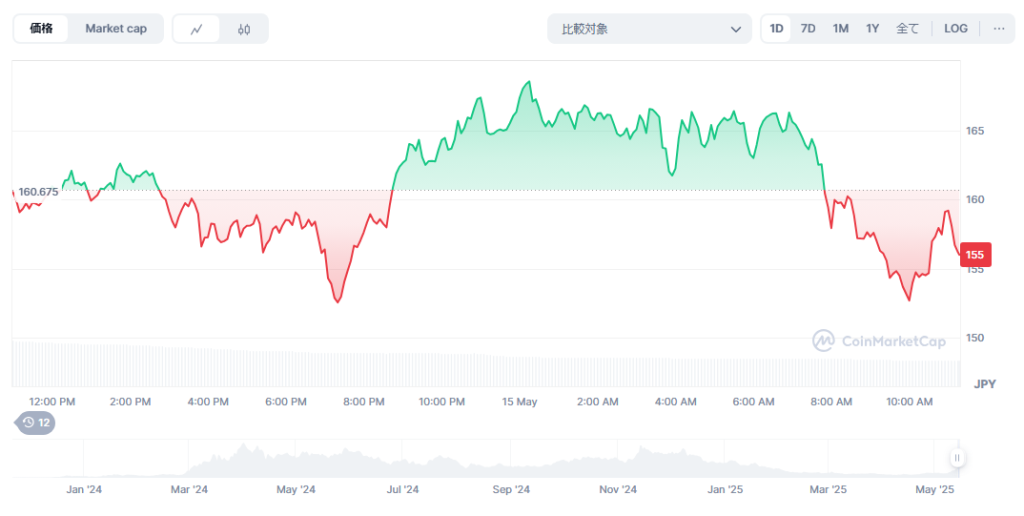Toggle LOG scale on the chart
Screen dimensions: 1024x516
tap(955, 29)
